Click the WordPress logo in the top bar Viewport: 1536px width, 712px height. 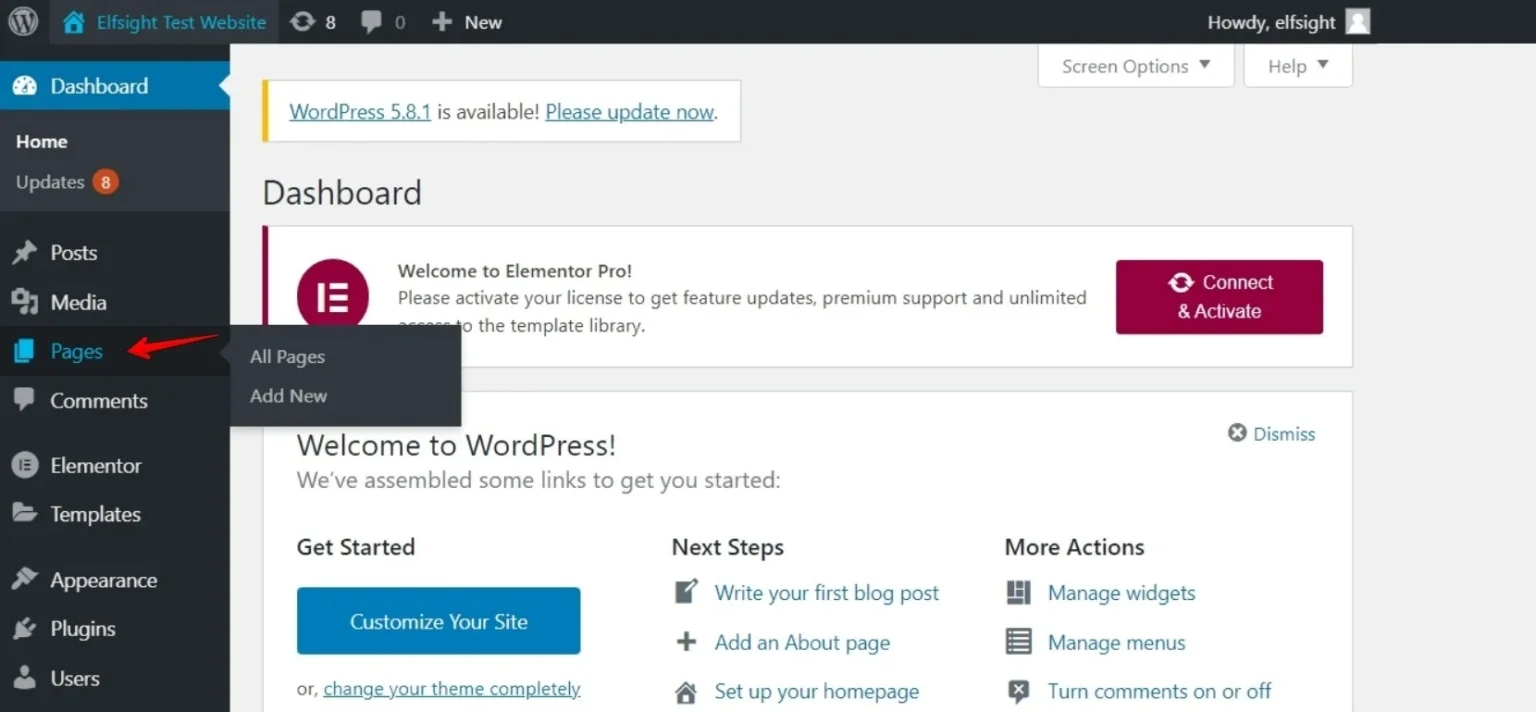point(22,21)
